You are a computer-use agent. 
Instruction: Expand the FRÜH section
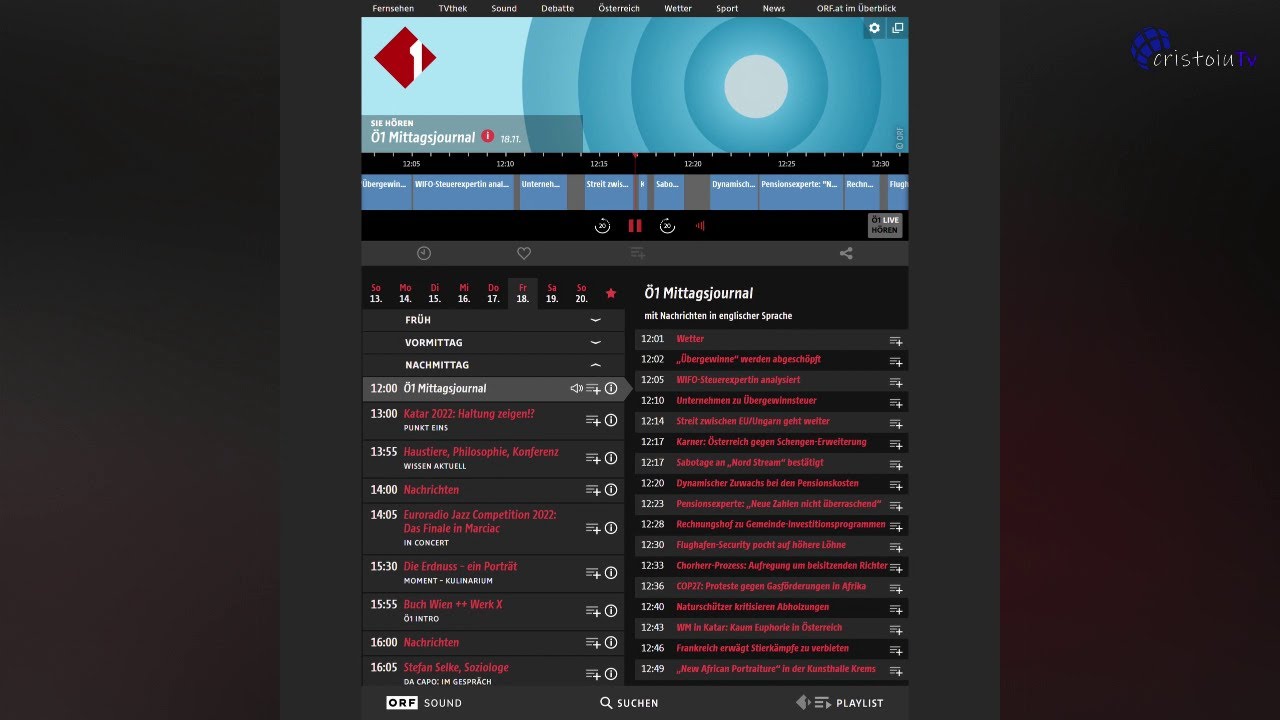click(x=493, y=320)
